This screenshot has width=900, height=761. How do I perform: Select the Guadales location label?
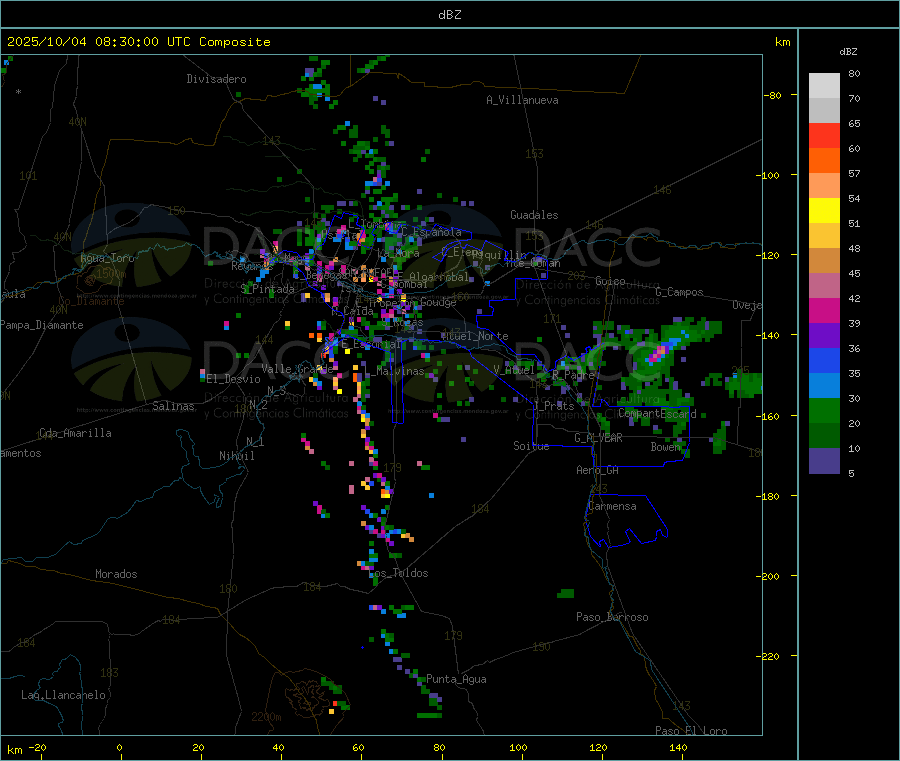point(534,215)
